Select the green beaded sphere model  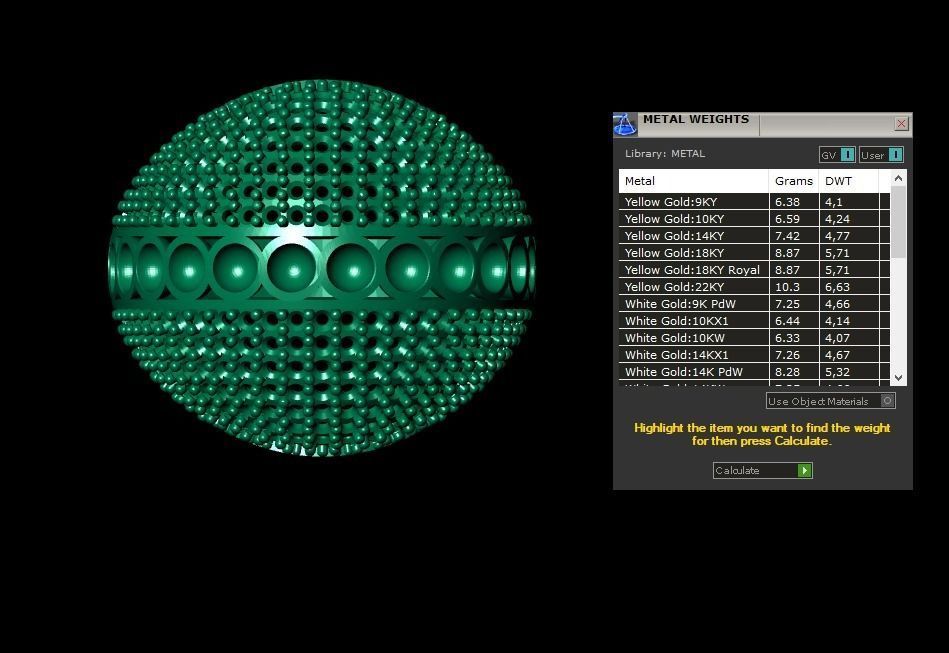[x=321, y=267]
